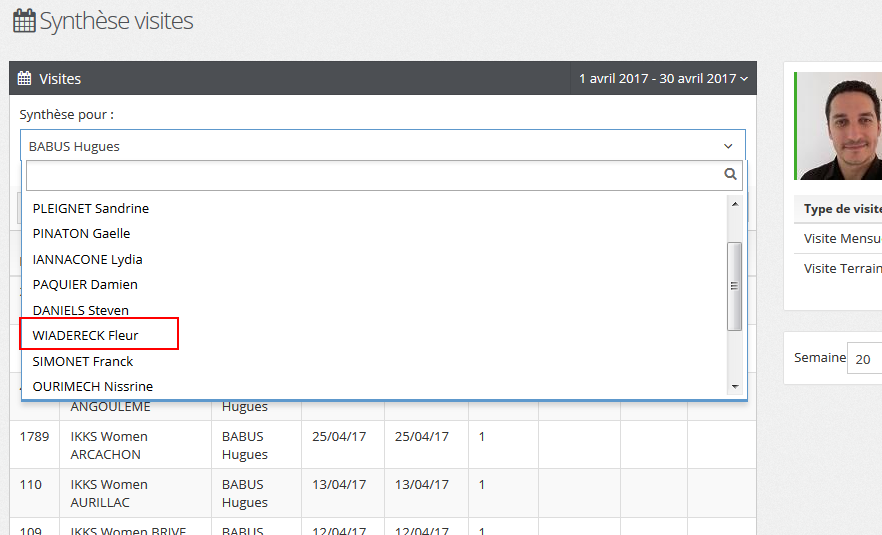Click the calendar icon beside Visites header
Image resolution: width=882 pixels, height=535 pixels.
click(25, 78)
